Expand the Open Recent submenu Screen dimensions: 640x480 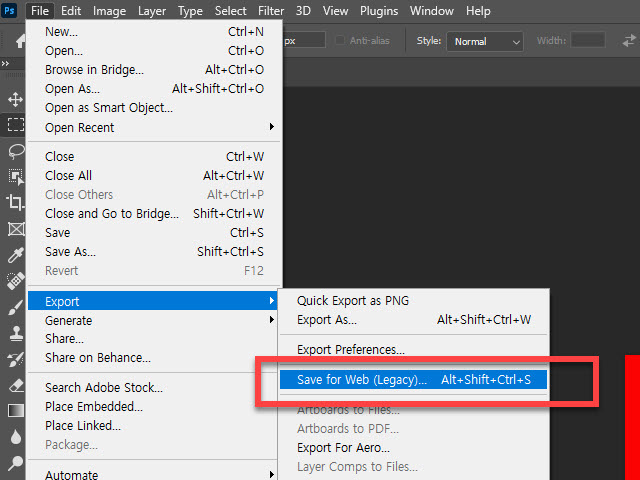(x=154, y=127)
